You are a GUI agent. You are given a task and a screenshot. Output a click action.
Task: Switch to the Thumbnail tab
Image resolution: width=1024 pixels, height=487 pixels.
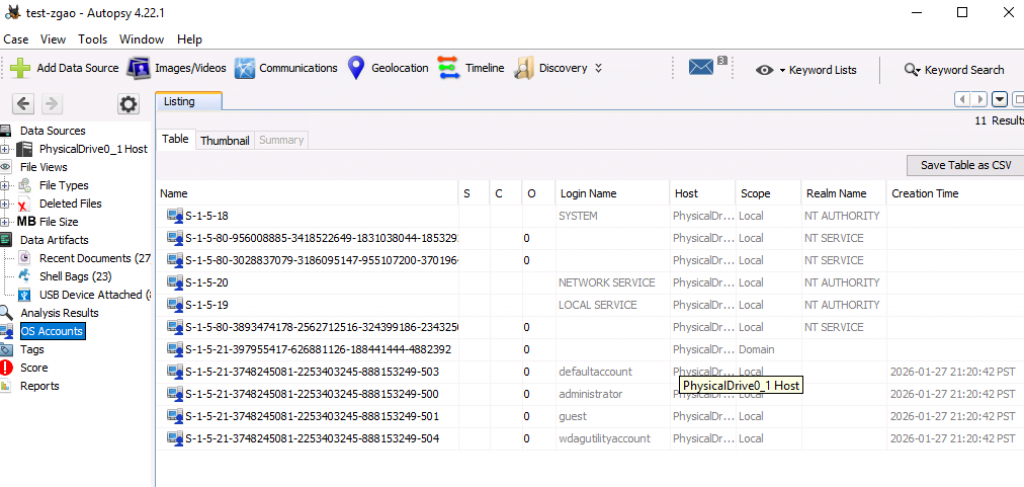click(224, 140)
